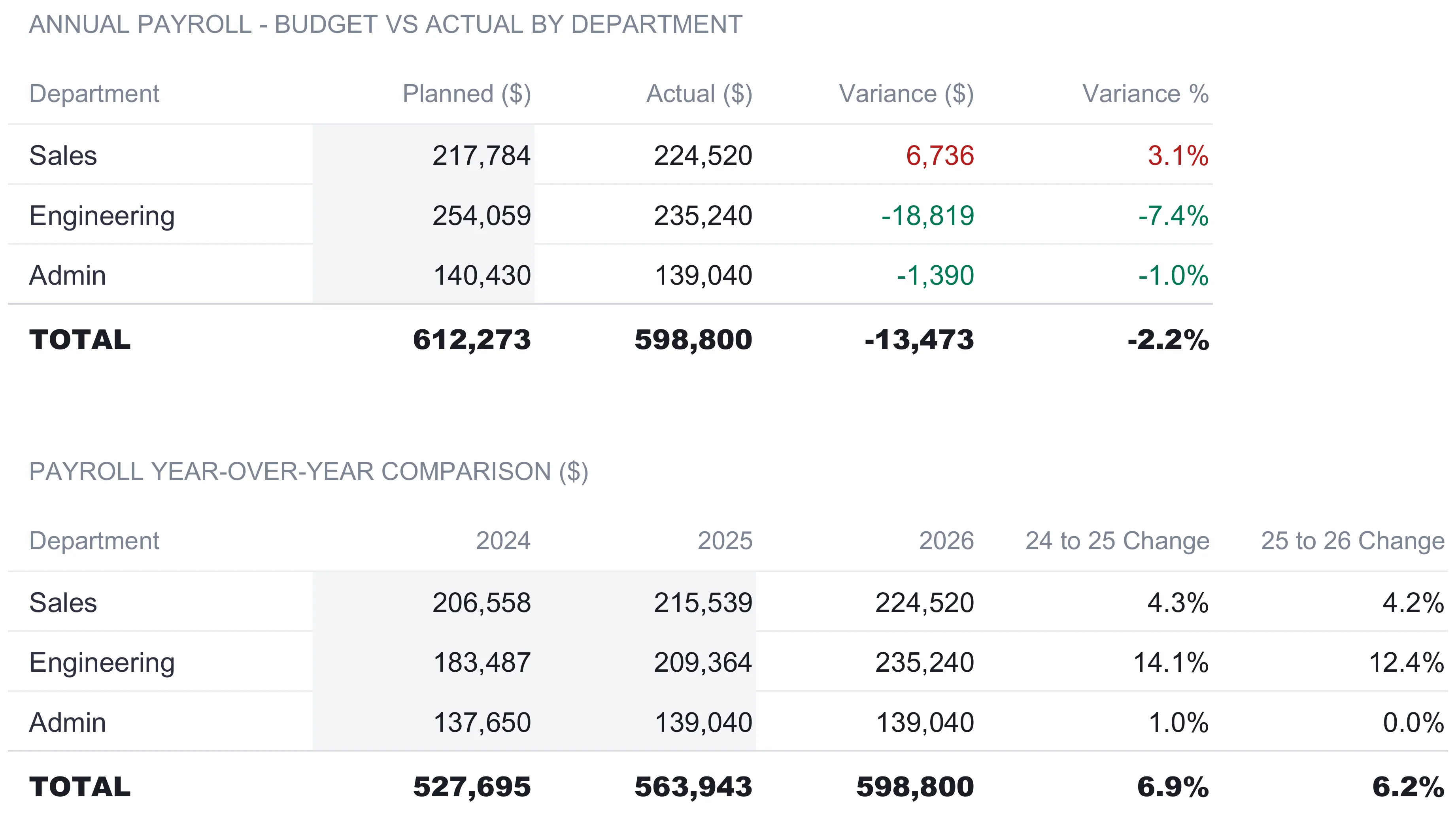Select the Payroll Year-Over-Year Comparison title

tap(309, 471)
